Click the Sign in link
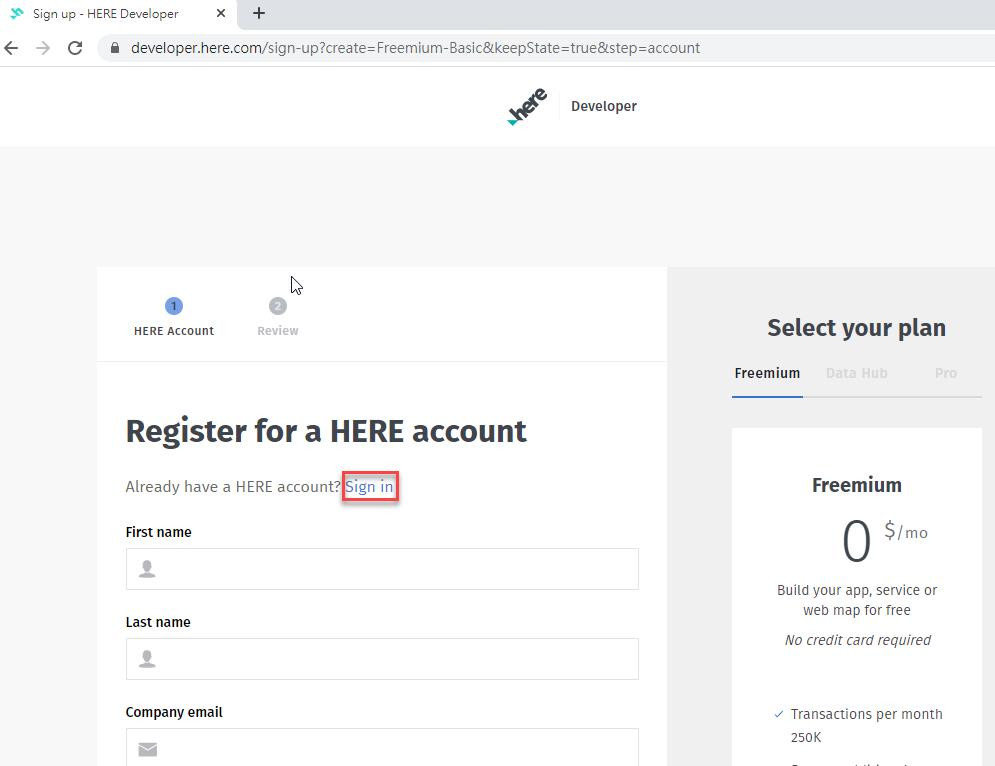The height and width of the screenshot is (766, 995). 369,487
